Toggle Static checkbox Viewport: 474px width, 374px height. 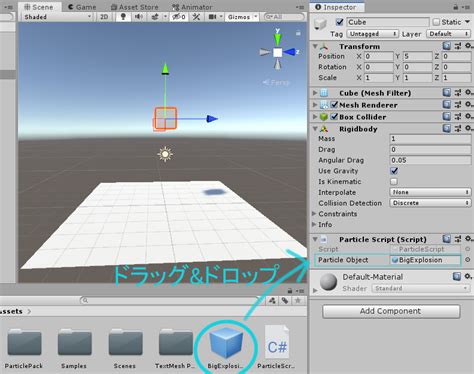[436, 22]
